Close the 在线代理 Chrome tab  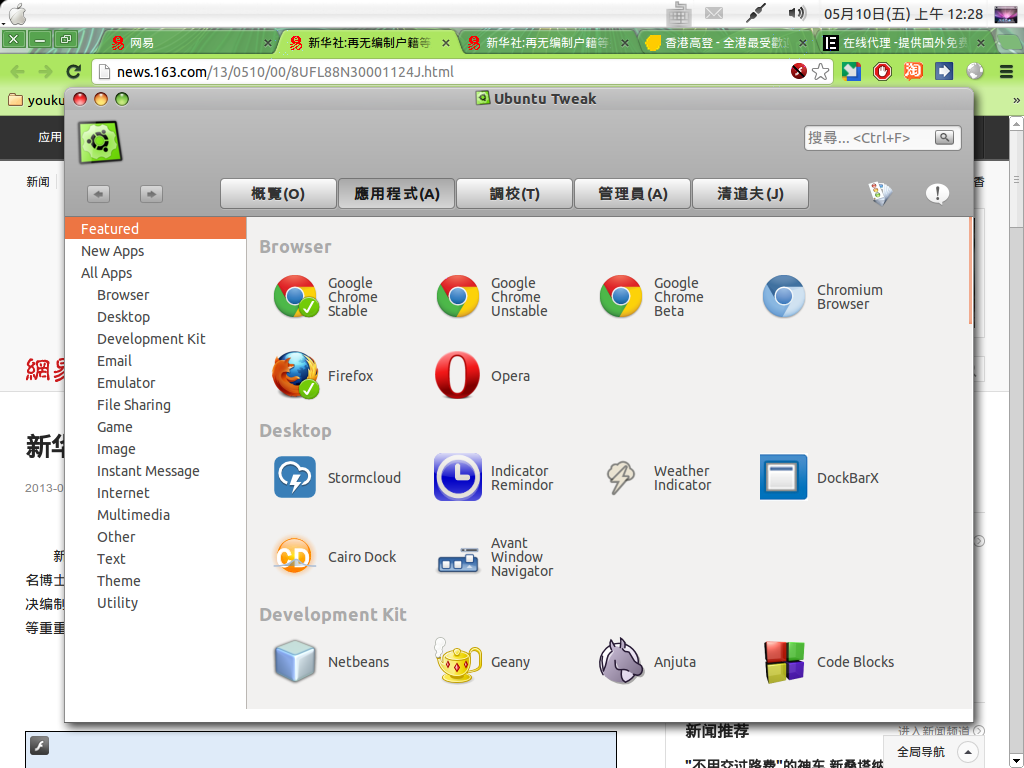point(980,42)
